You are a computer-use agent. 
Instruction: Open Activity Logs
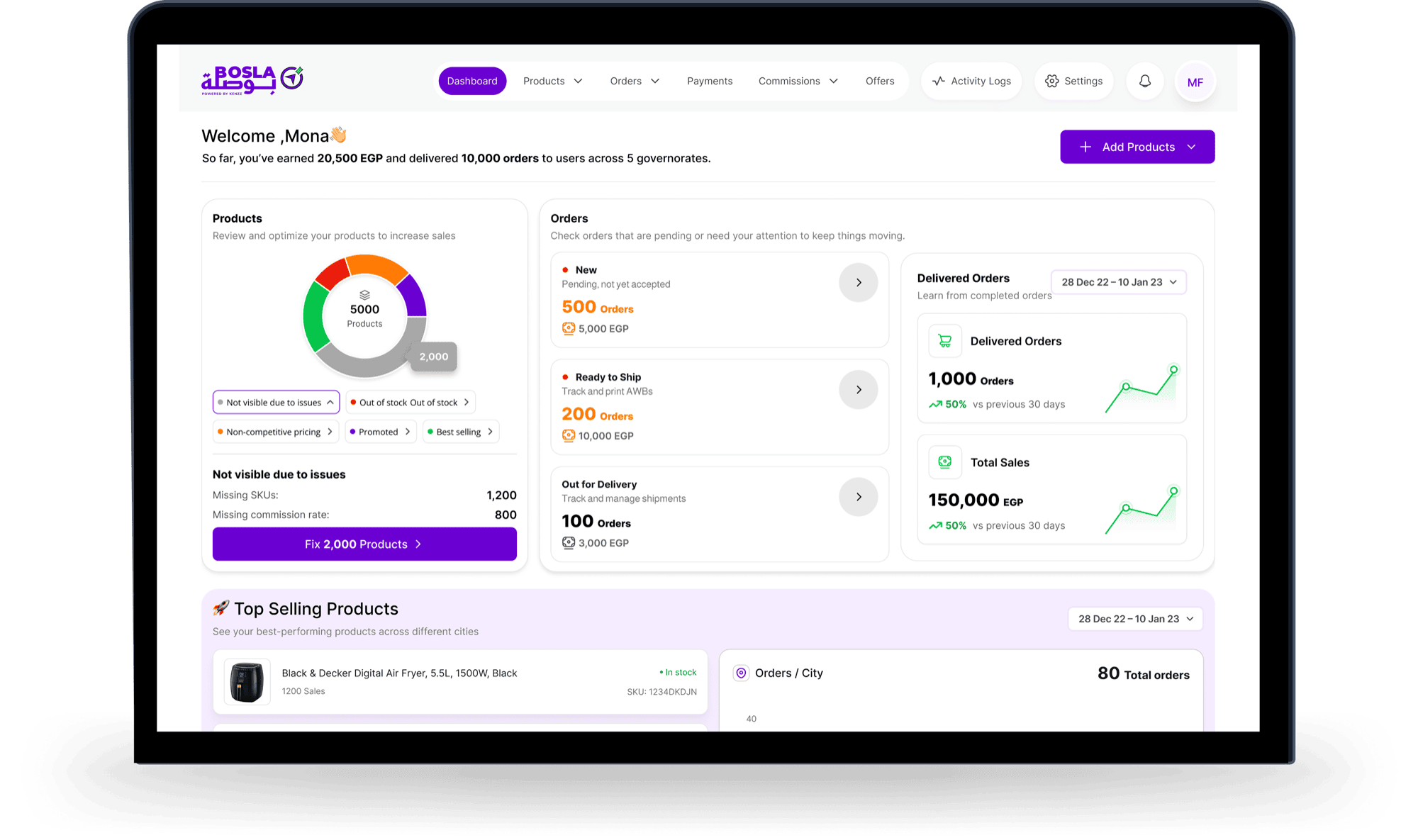point(971,81)
